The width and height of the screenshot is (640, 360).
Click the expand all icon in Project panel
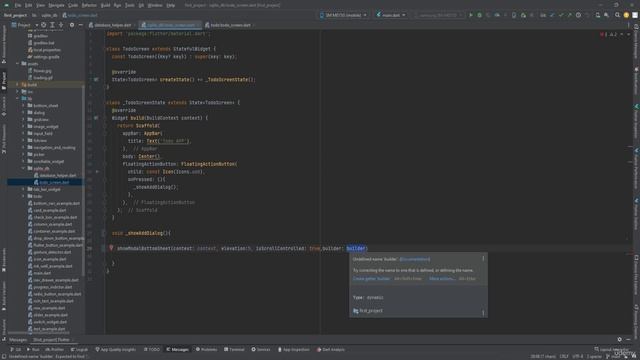click(52, 25)
